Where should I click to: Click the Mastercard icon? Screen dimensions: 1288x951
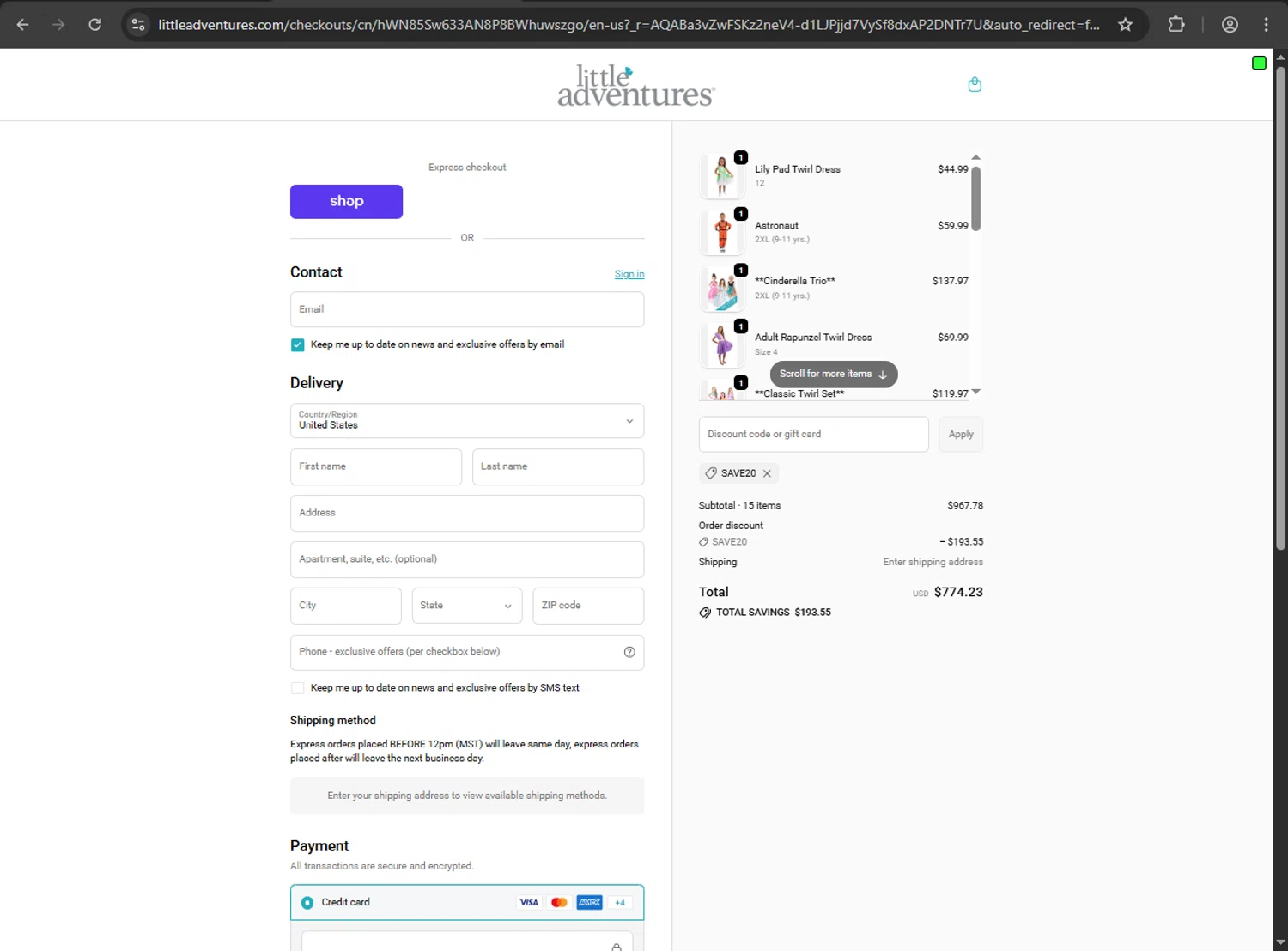(x=559, y=902)
